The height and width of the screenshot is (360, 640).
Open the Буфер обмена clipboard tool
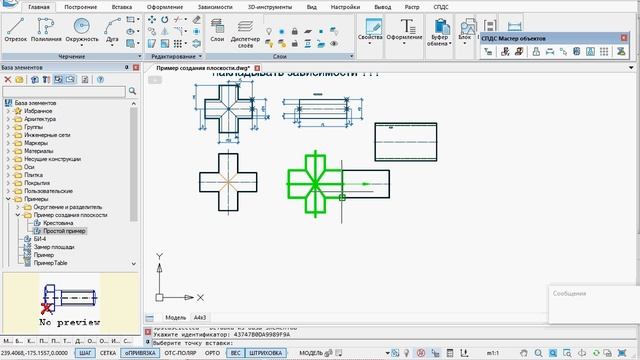(x=440, y=32)
